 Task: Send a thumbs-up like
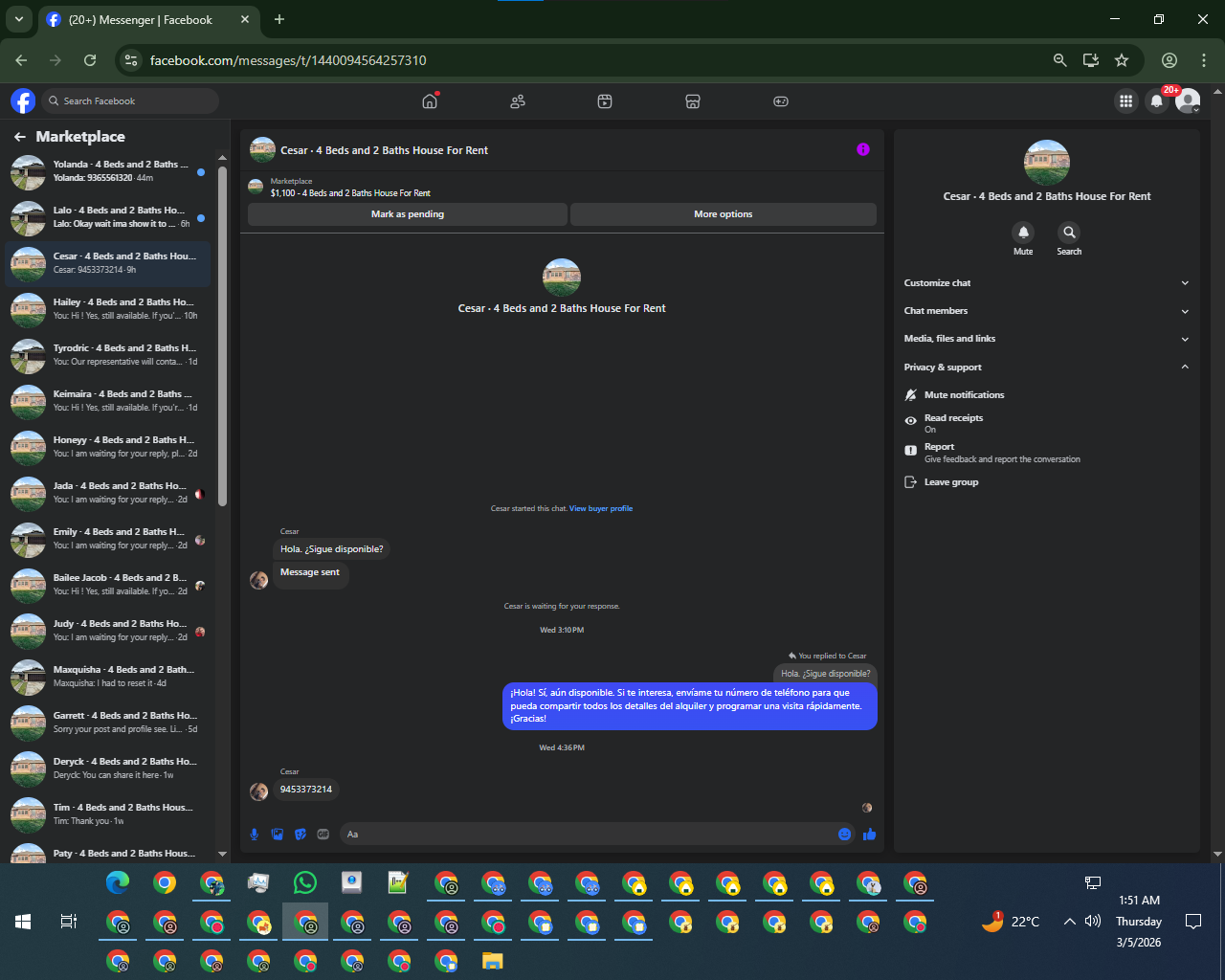point(869,835)
